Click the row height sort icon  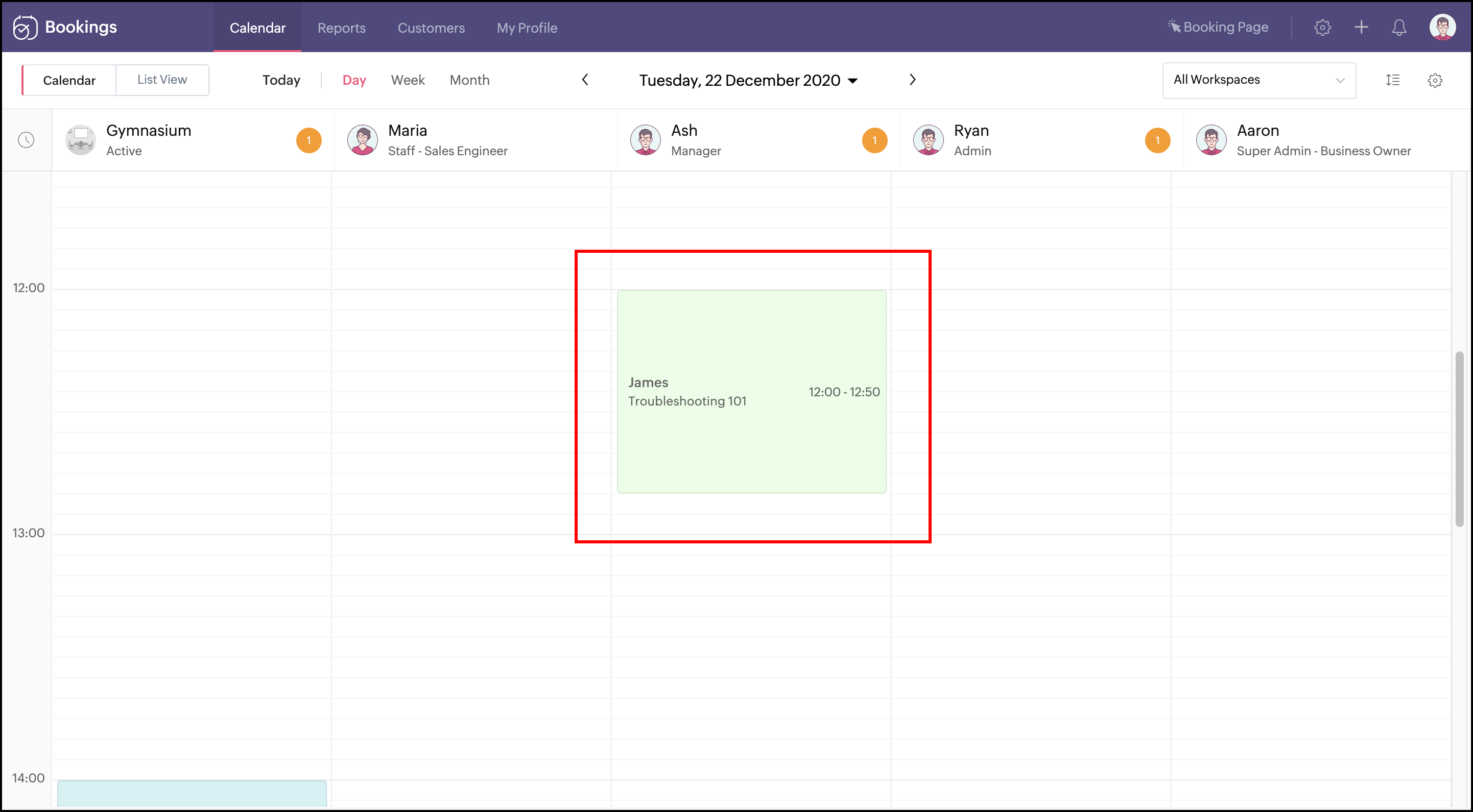[1392, 80]
